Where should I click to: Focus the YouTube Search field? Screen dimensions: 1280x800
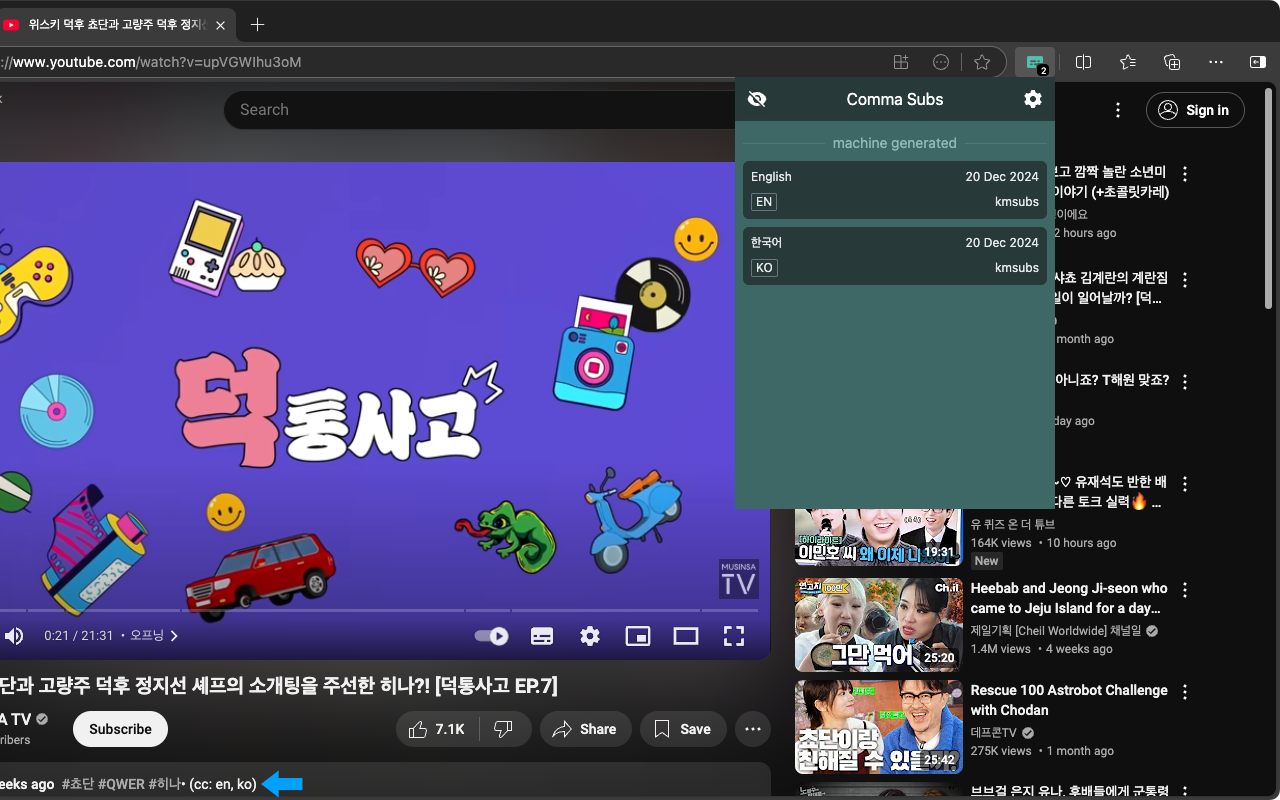[x=480, y=110]
